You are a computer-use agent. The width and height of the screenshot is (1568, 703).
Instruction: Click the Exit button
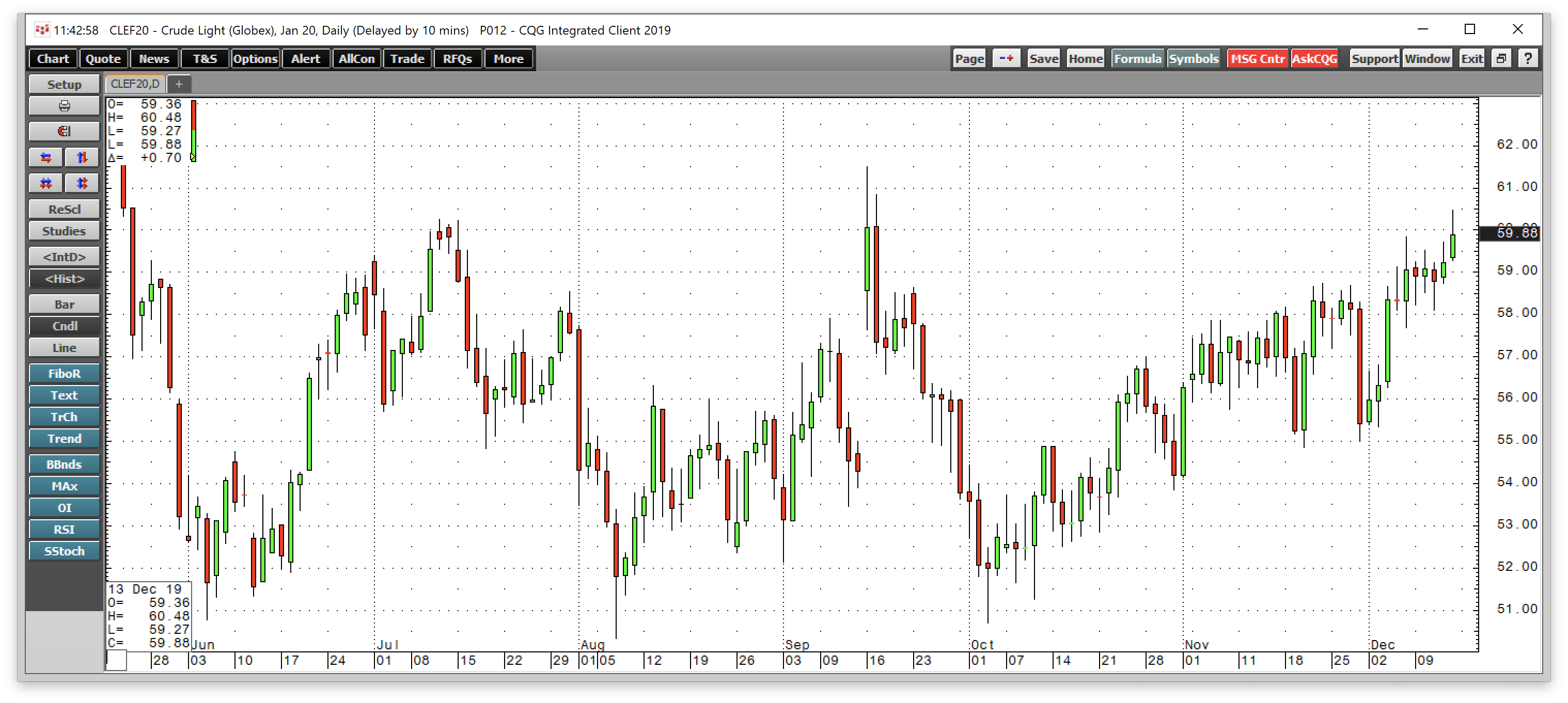[x=1472, y=58]
